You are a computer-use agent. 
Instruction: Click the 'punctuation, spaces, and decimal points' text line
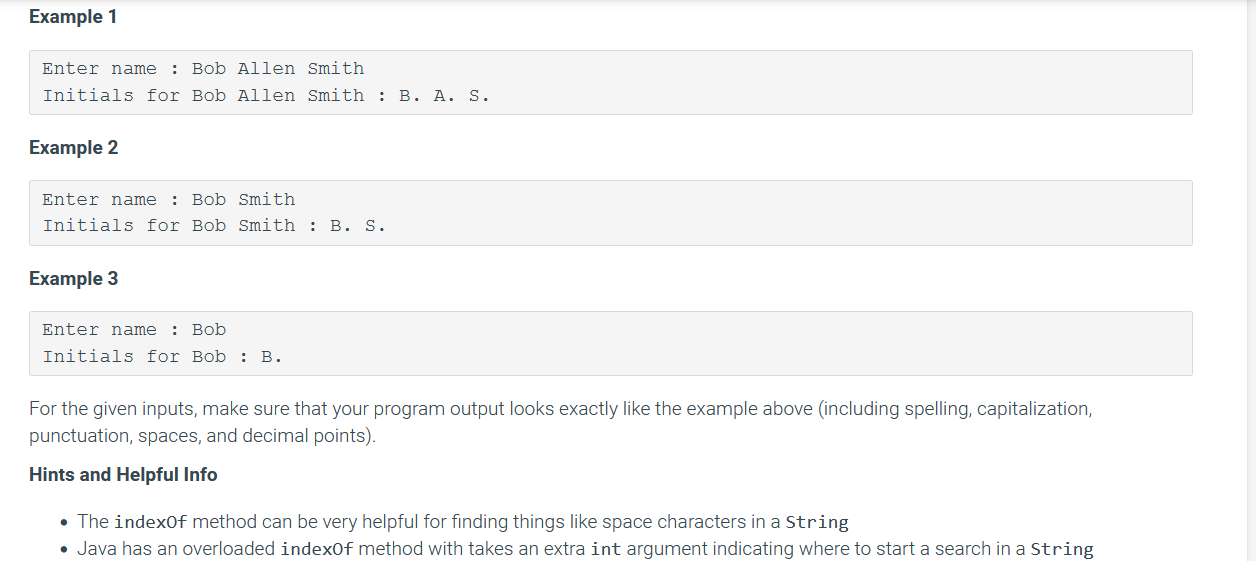tap(203, 436)
